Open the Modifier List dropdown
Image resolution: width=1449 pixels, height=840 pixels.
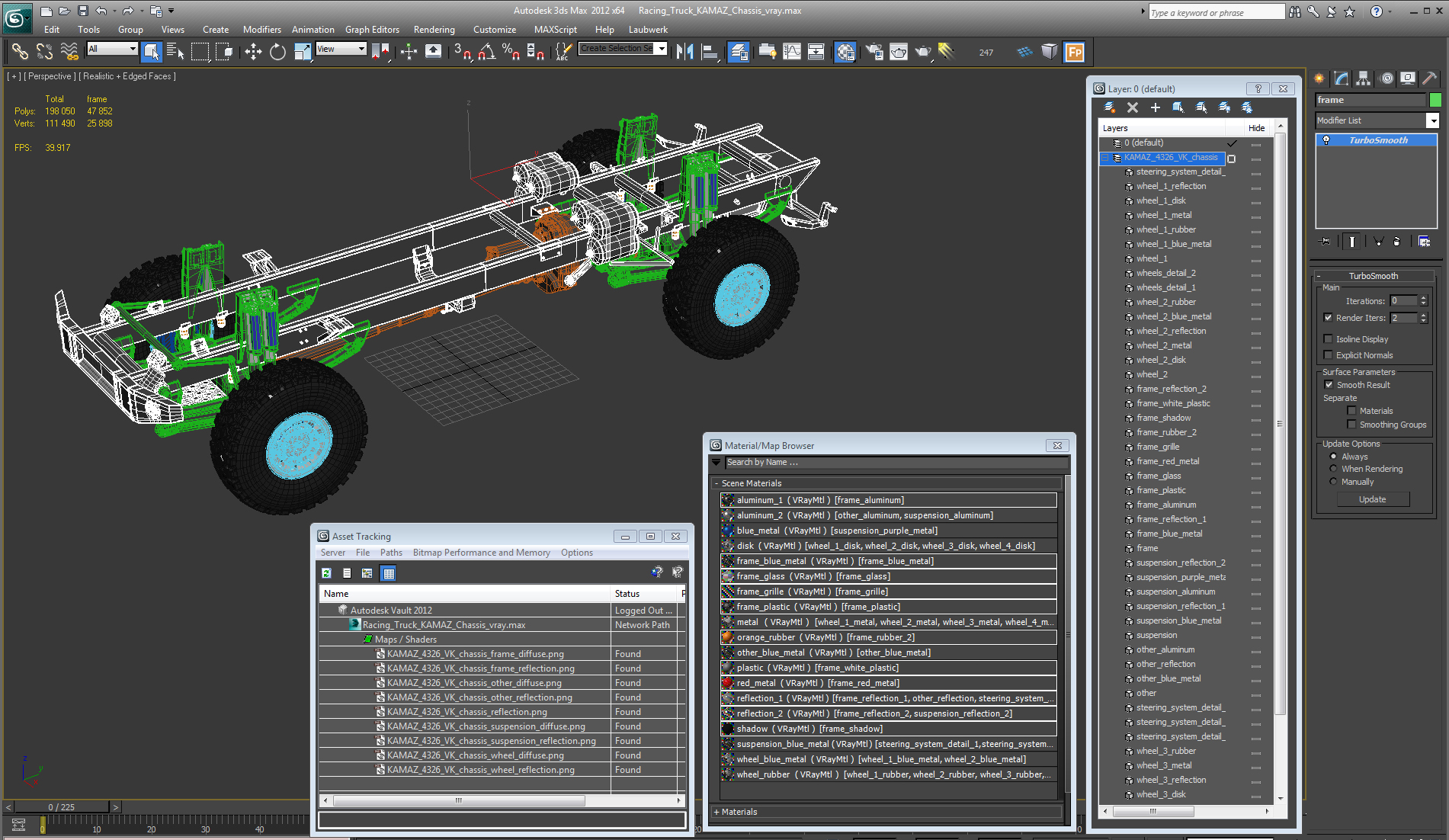tap(1432, 120)
